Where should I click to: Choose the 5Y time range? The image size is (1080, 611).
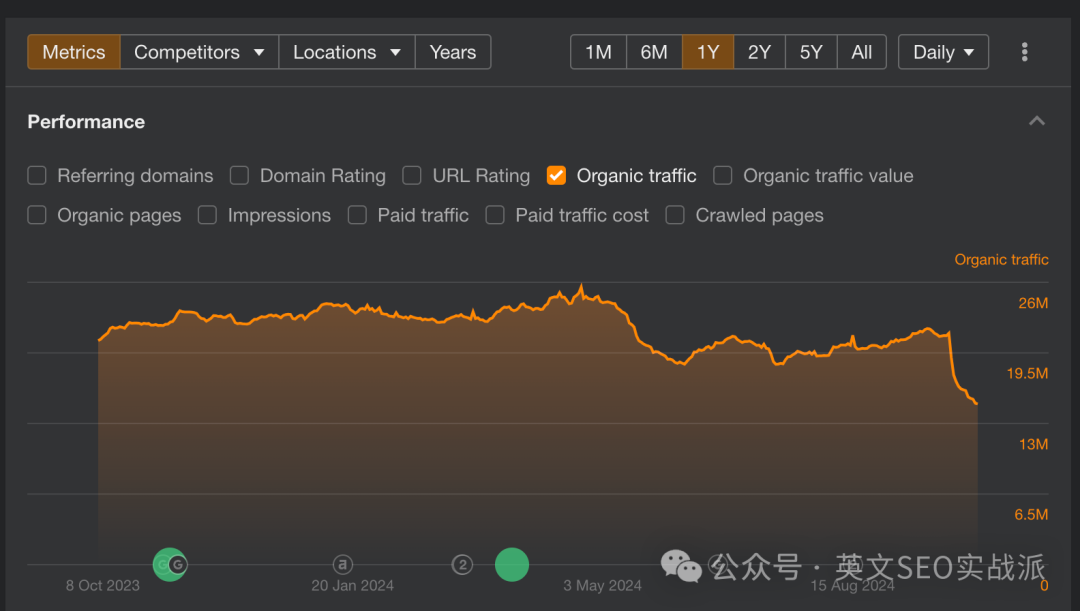(811, 52)
